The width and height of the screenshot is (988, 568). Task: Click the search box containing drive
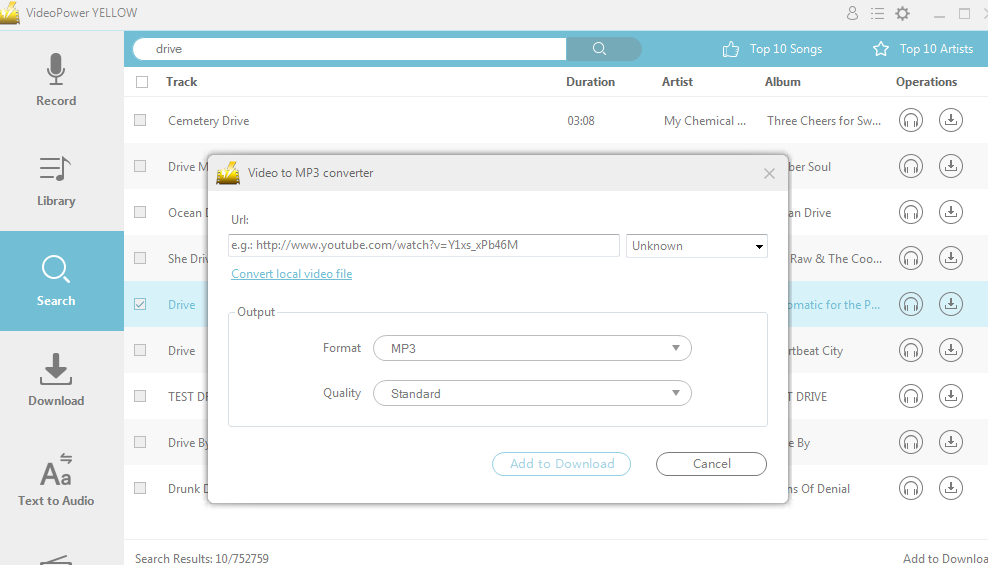[350, 49]
